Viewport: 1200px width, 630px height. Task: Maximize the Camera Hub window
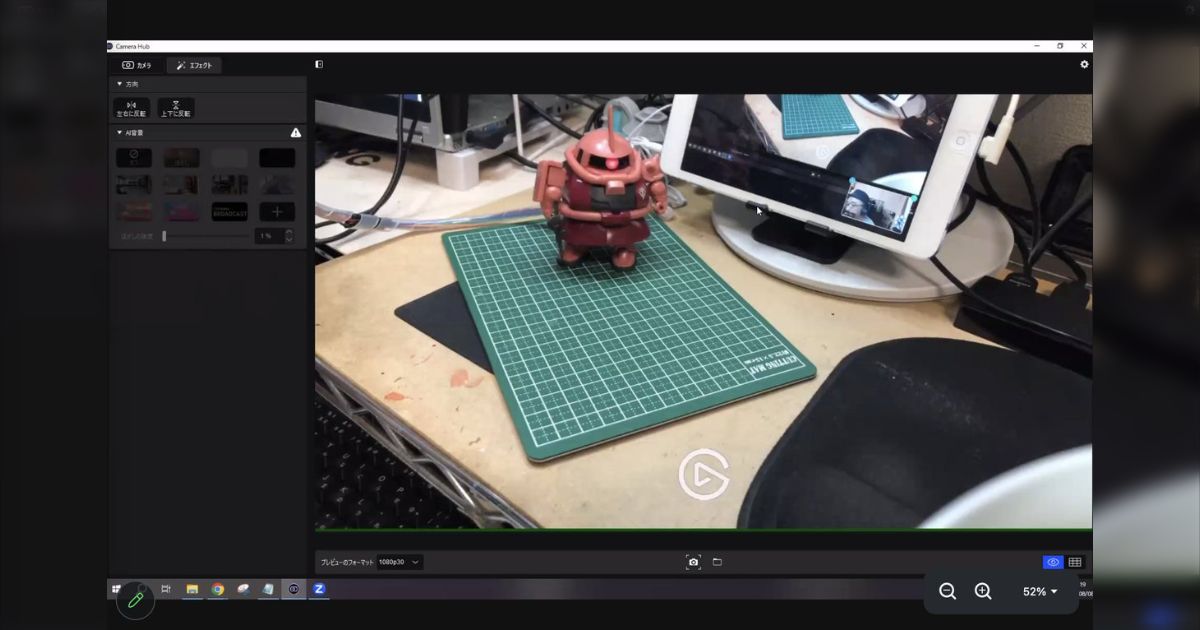1060,46
